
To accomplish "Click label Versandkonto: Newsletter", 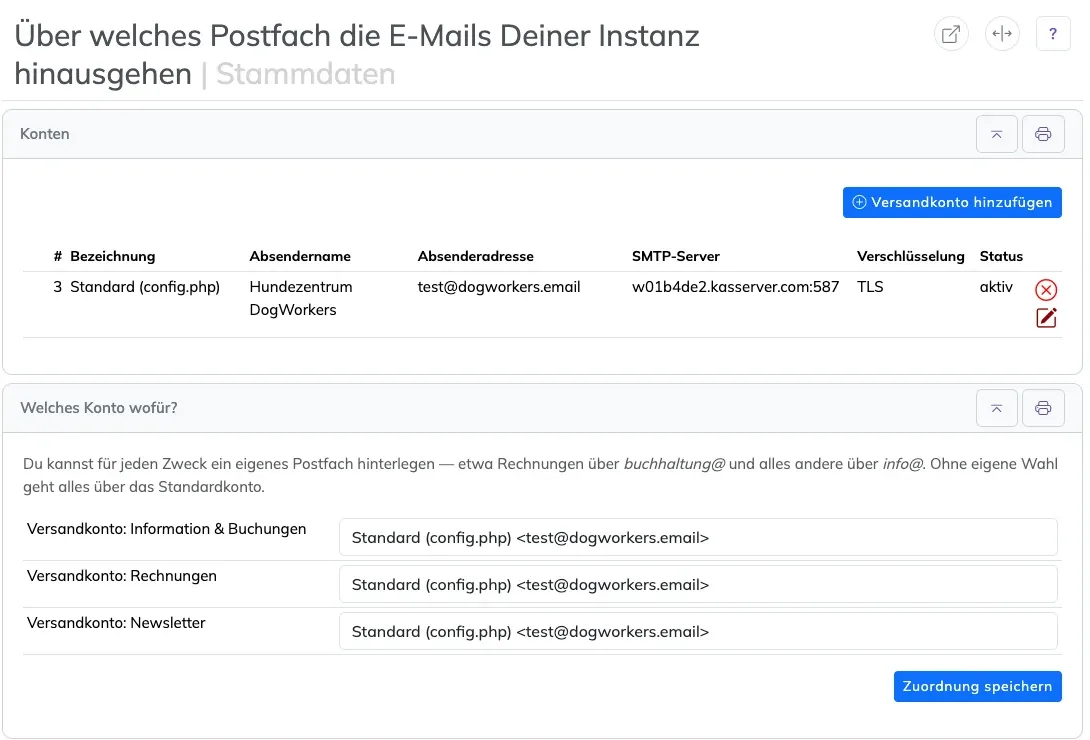I will (116, 623).
